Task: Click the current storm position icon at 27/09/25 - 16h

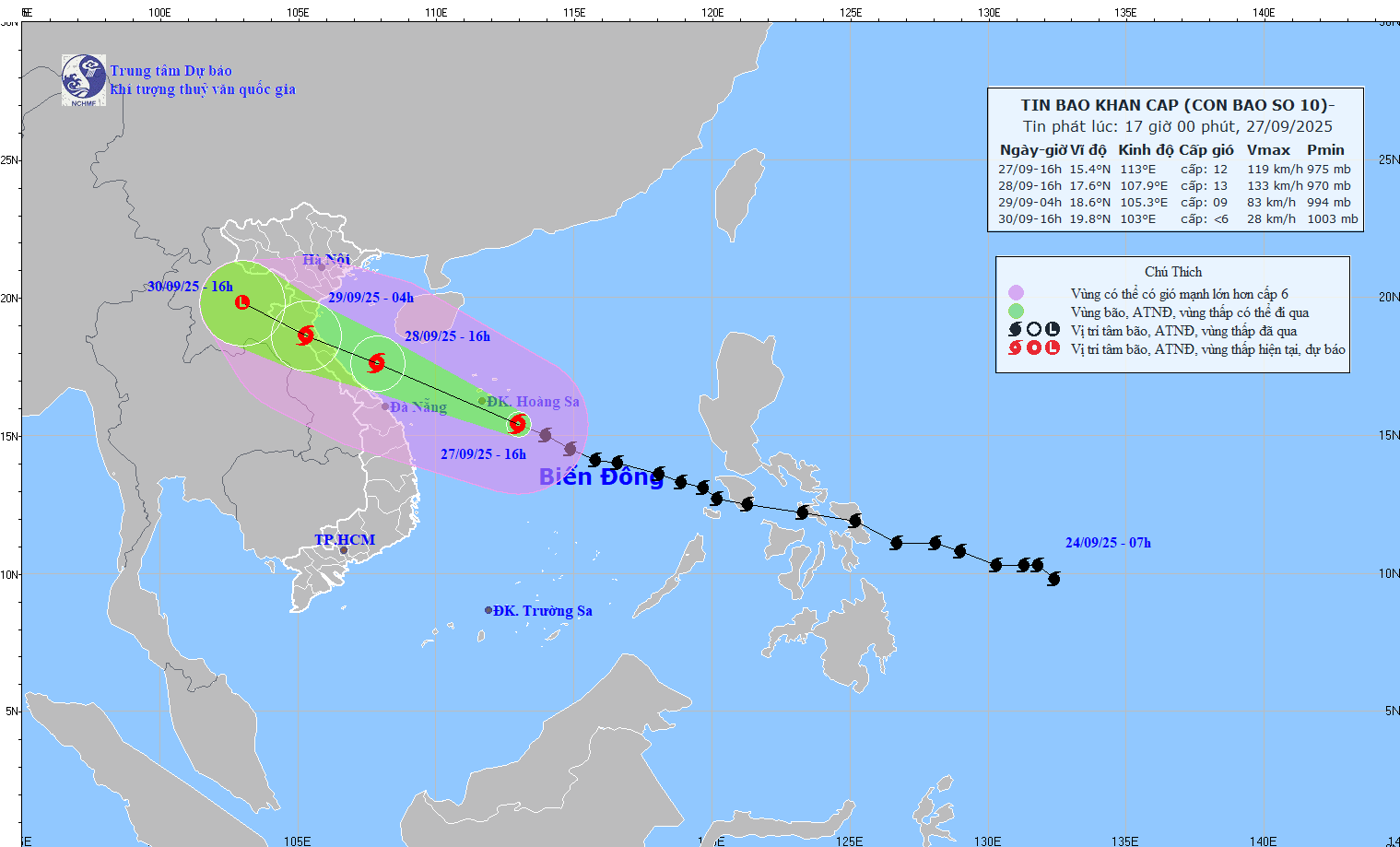Action: click(x=517, y=423)
